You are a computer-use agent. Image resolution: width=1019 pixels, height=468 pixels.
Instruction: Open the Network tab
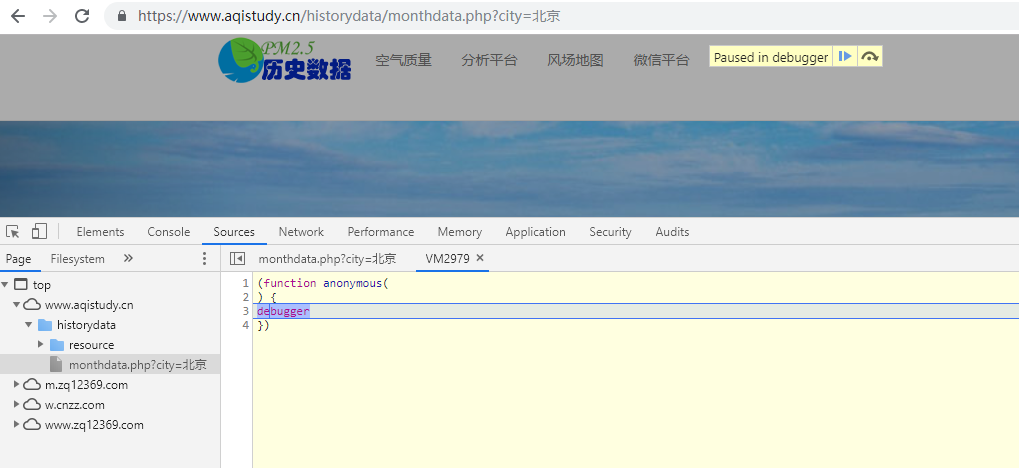point(301,232)
